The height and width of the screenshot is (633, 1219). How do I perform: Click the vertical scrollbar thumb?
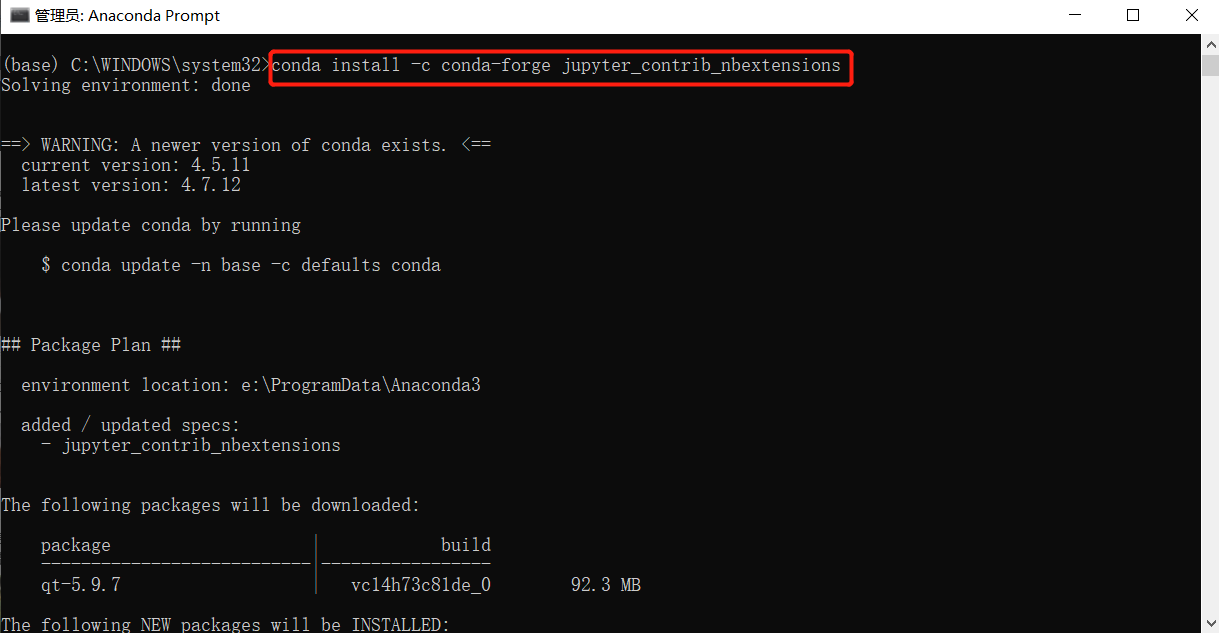click(1210, 65)
